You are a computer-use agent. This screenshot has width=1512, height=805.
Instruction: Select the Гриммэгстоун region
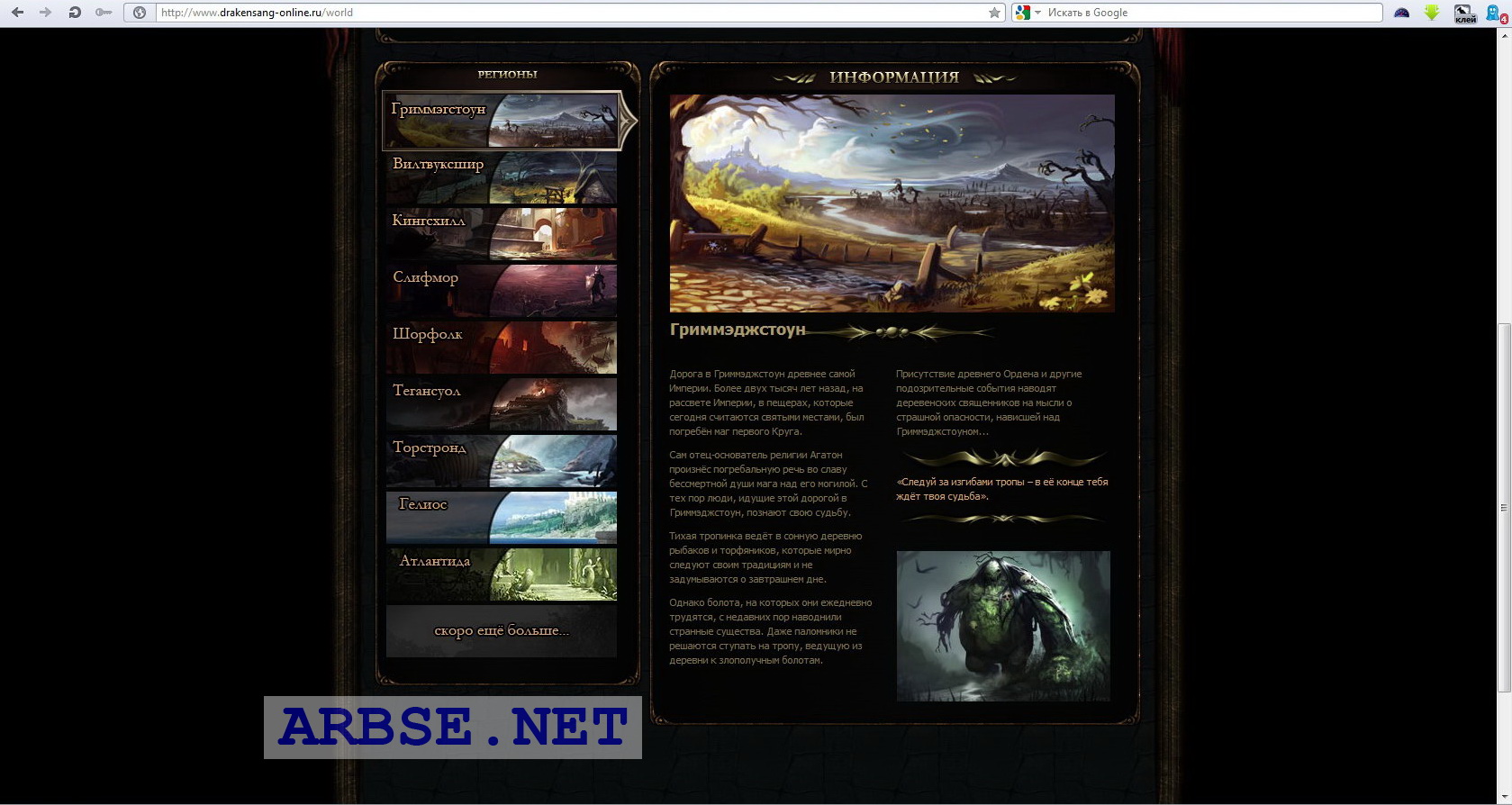[502, 120]
